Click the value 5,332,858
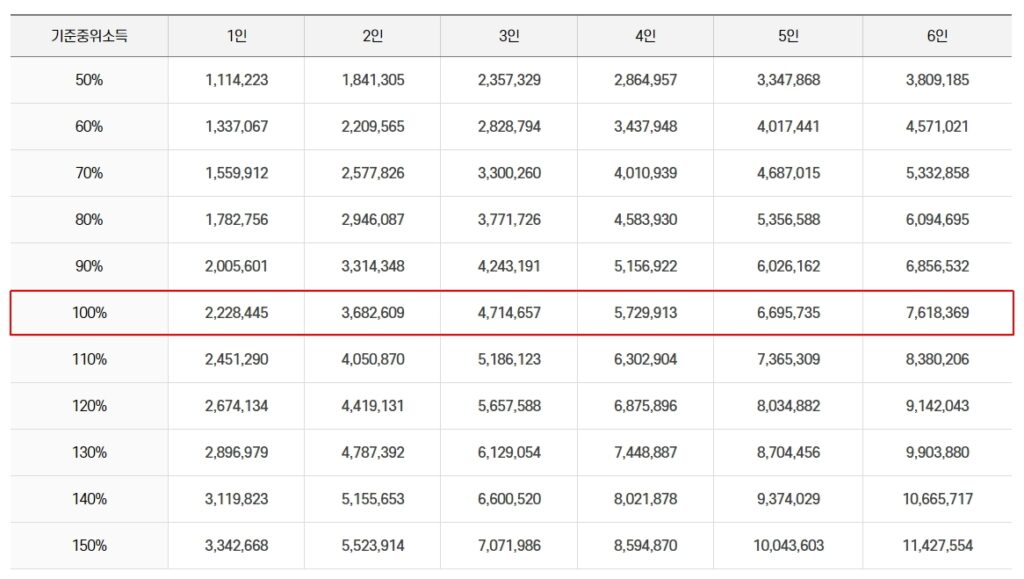1024x579 pixels. coord(937,173)
